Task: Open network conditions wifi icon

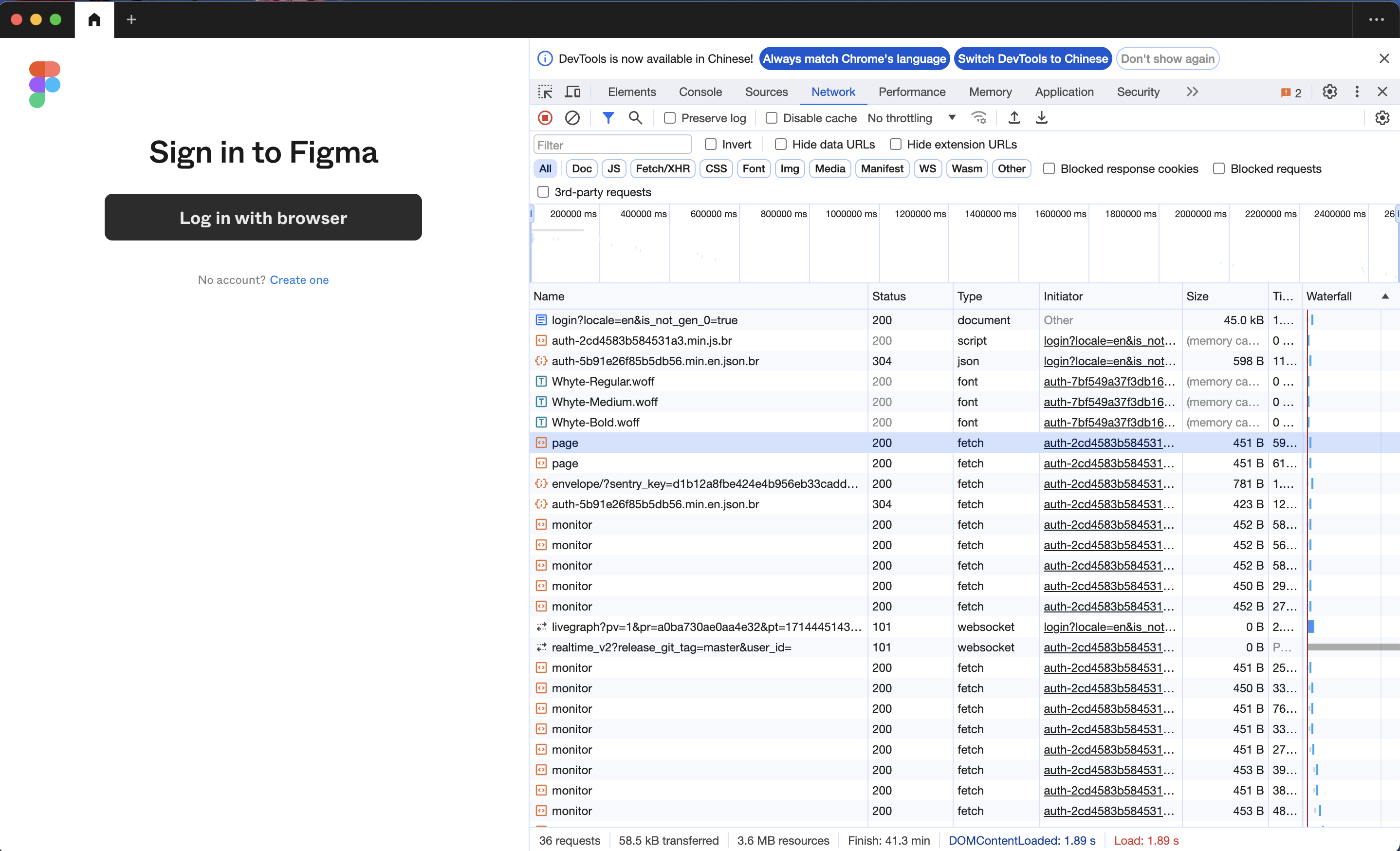Action: click(x=979, y=118)
